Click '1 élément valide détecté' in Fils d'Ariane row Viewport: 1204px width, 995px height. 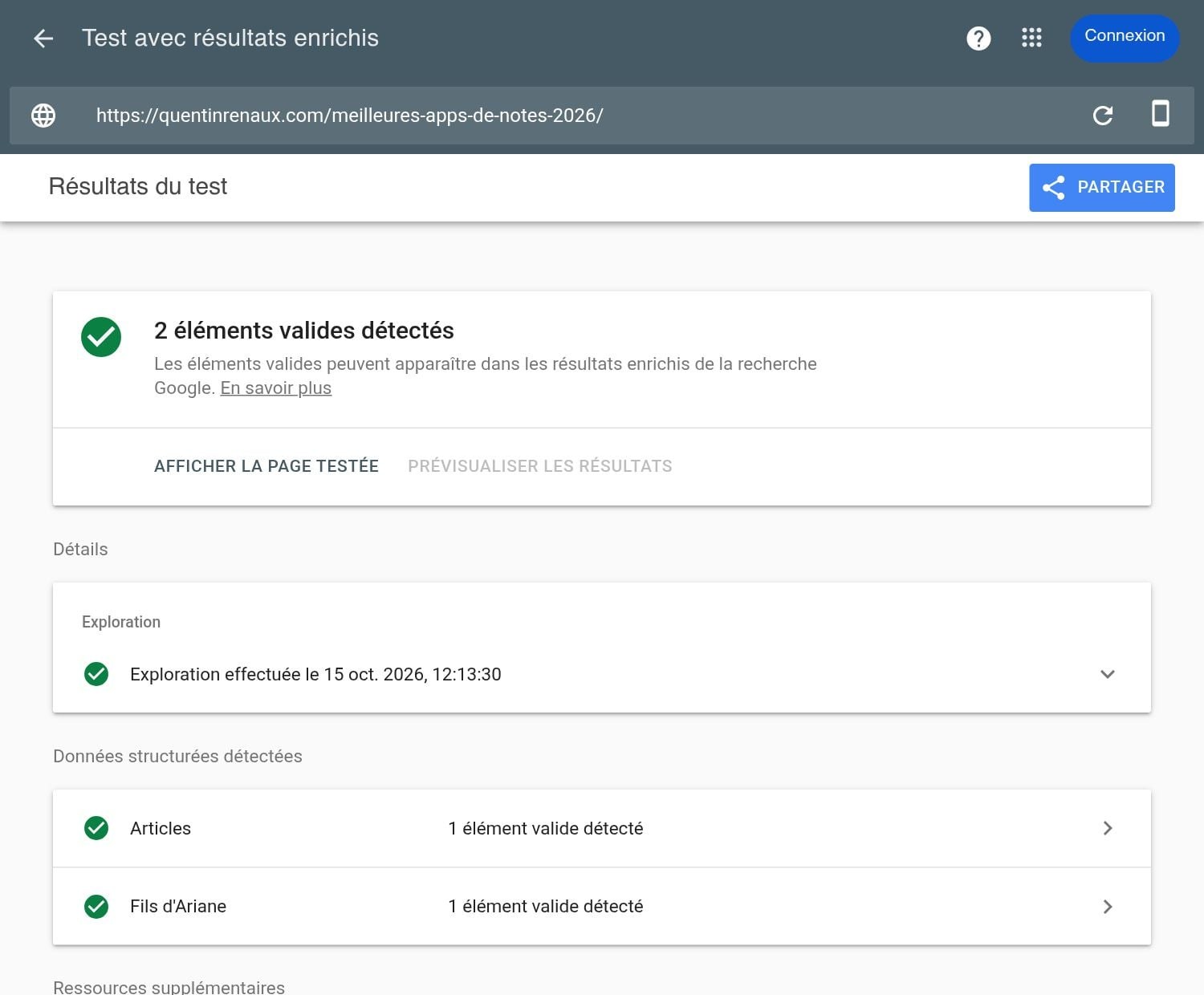546,907
